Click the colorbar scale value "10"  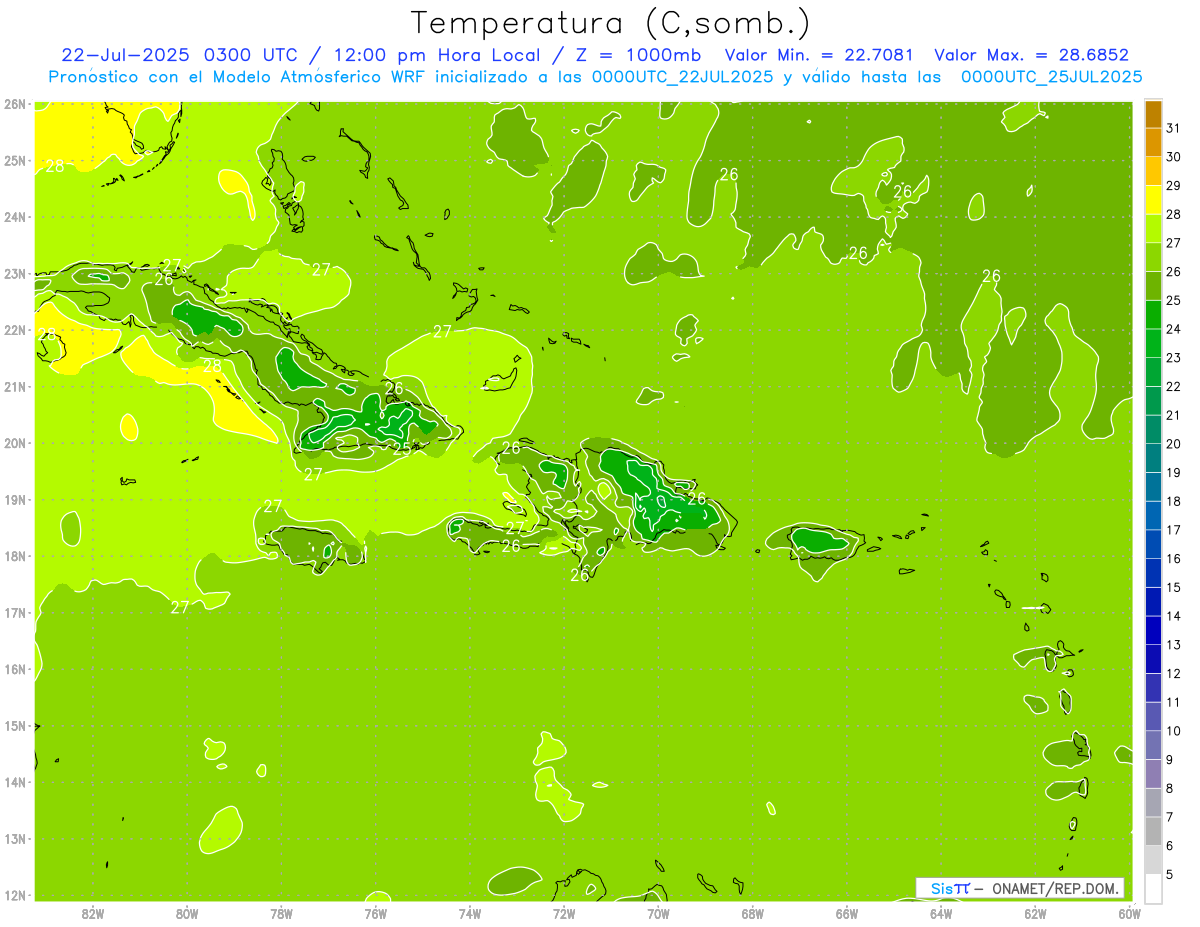pos(1173,731)
